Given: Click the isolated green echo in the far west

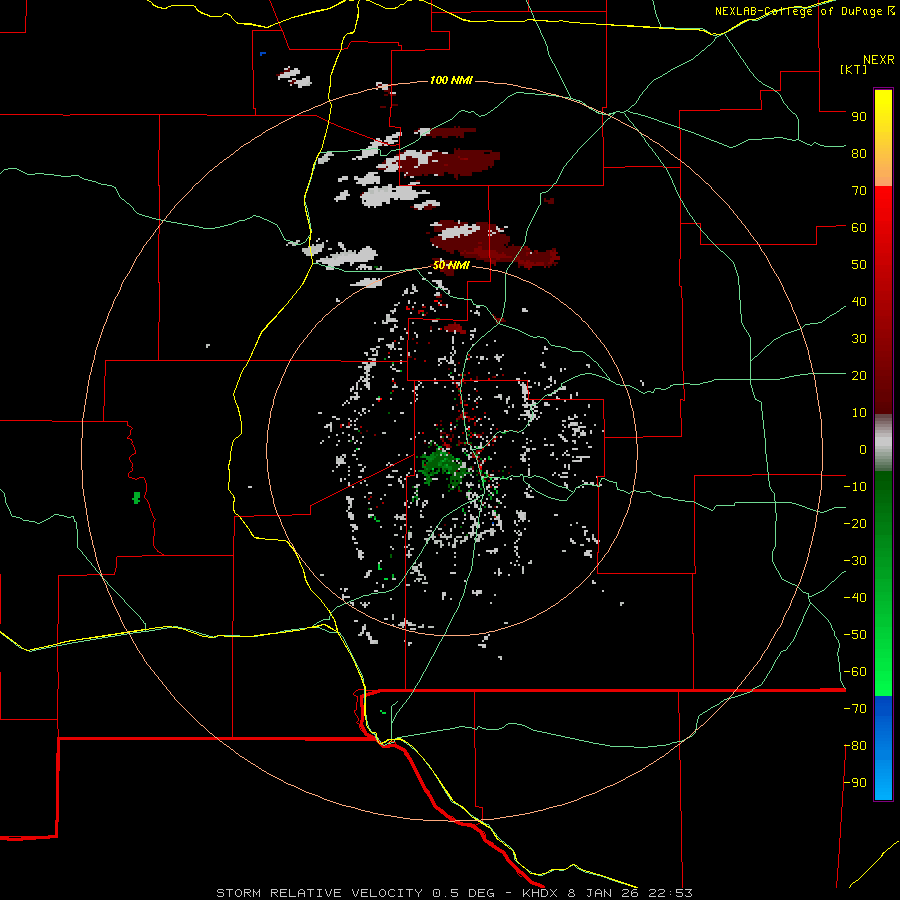Looking at the screenshot, I should click(x=136, y=497).
